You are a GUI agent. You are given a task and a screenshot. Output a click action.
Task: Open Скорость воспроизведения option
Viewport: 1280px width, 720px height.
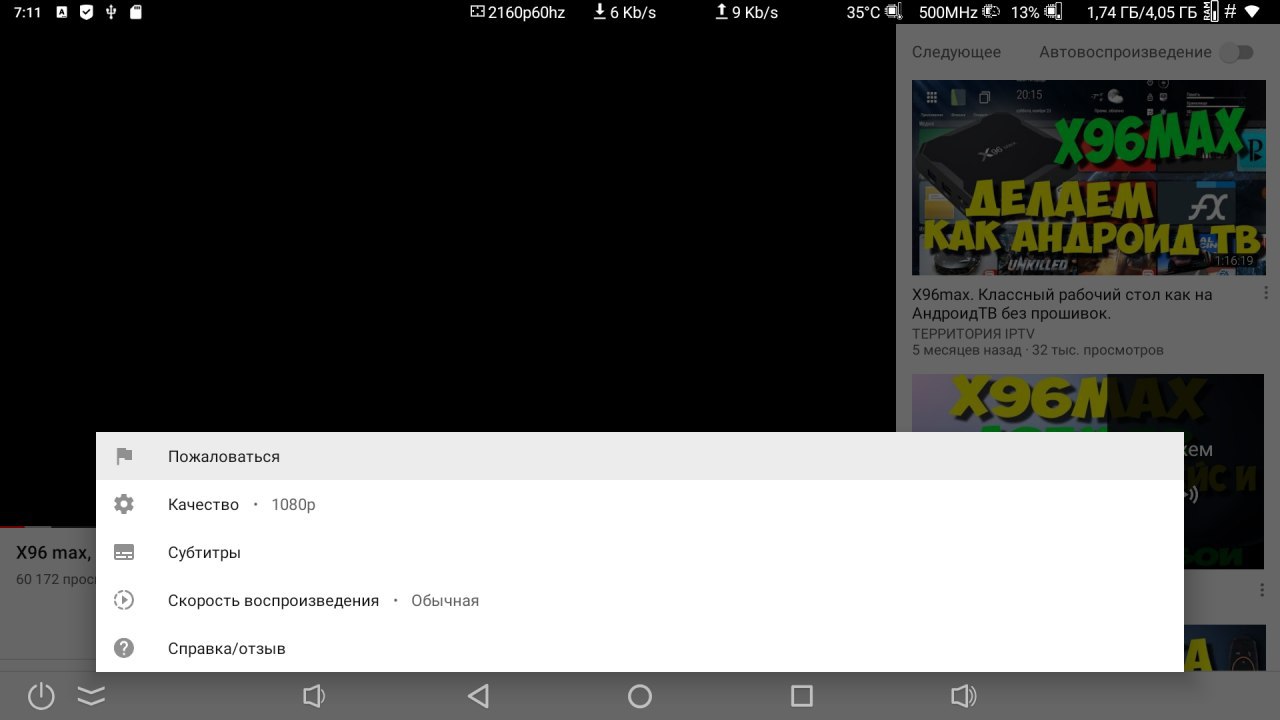coord(640,600)
